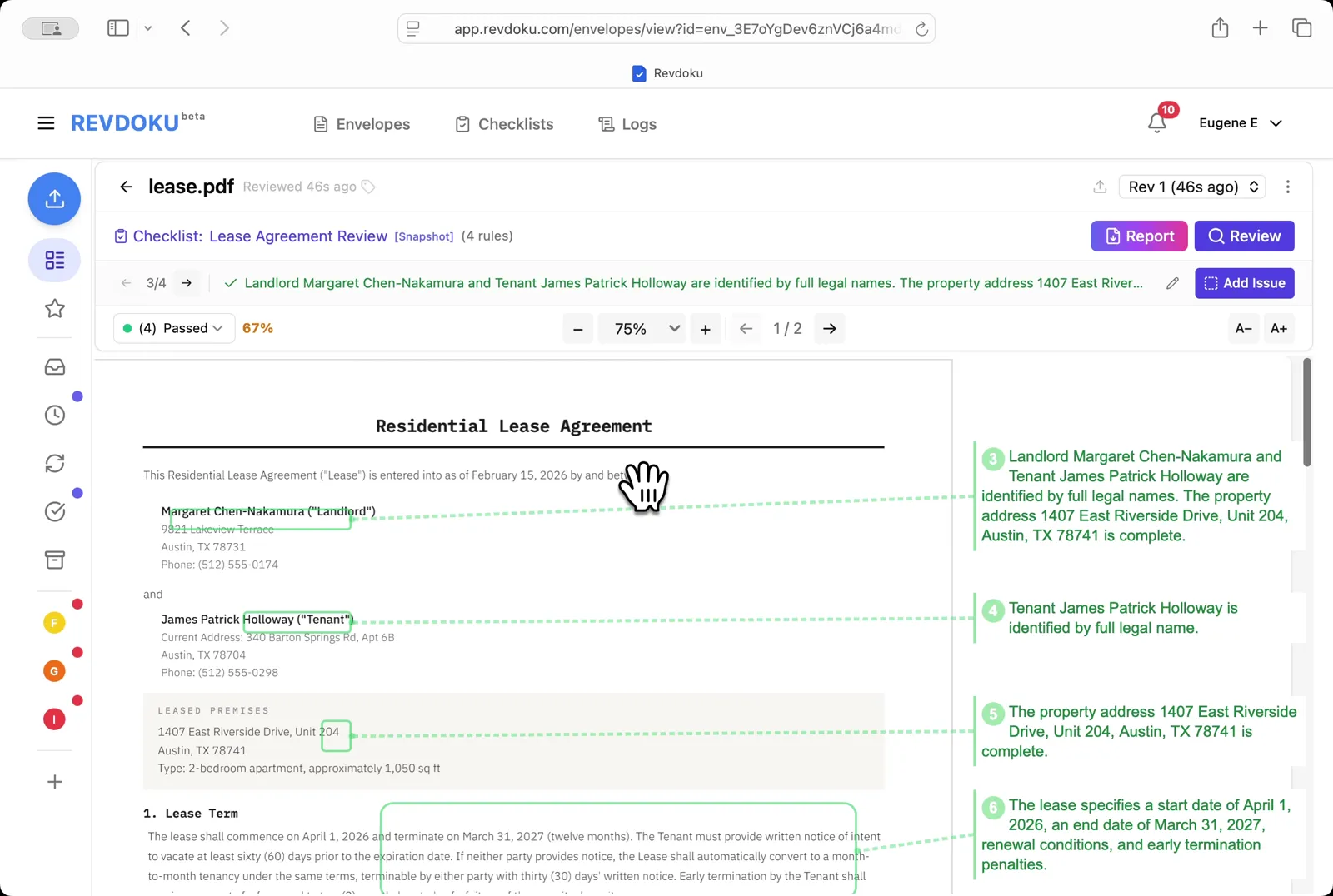
Task: Open the Logs tab in the navigation
Action: (x=627, y=124)
